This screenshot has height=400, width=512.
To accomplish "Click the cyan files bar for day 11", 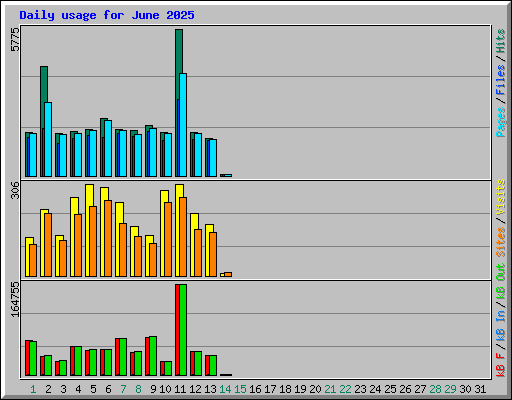I will tap(183, 125).
